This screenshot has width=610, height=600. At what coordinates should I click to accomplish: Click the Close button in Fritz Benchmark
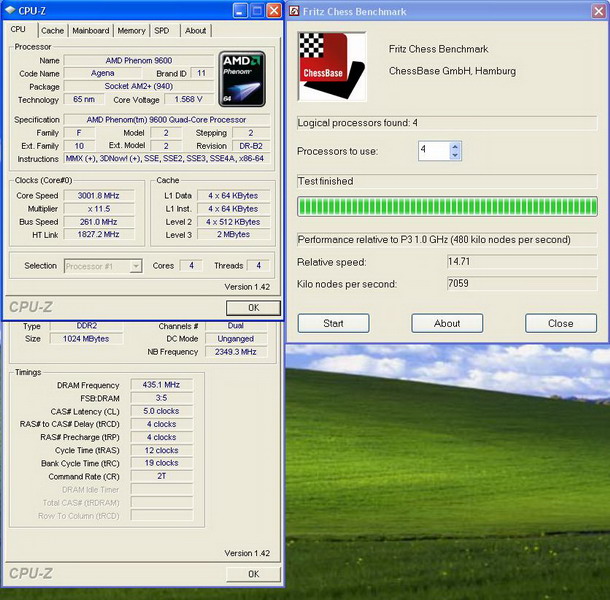(x=561, y=323)
